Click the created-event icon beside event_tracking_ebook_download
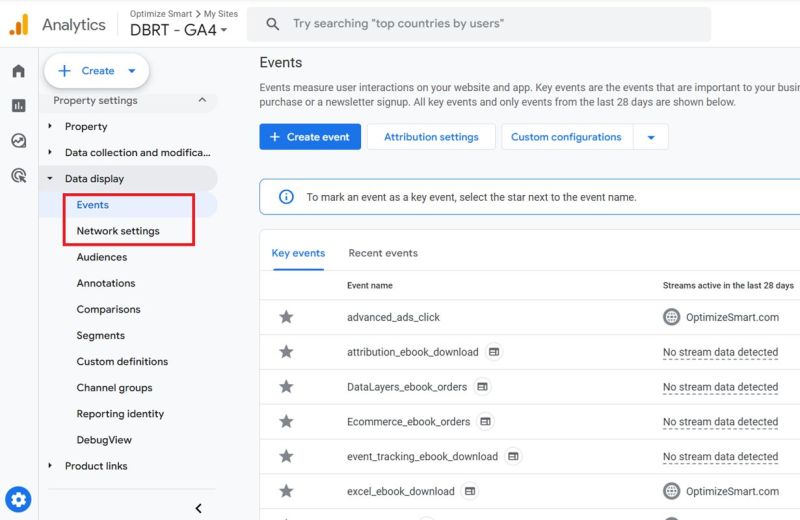Image resolution: width=800 pixels, height=520 pixels. pyautogui.click(x=513, y=456)
